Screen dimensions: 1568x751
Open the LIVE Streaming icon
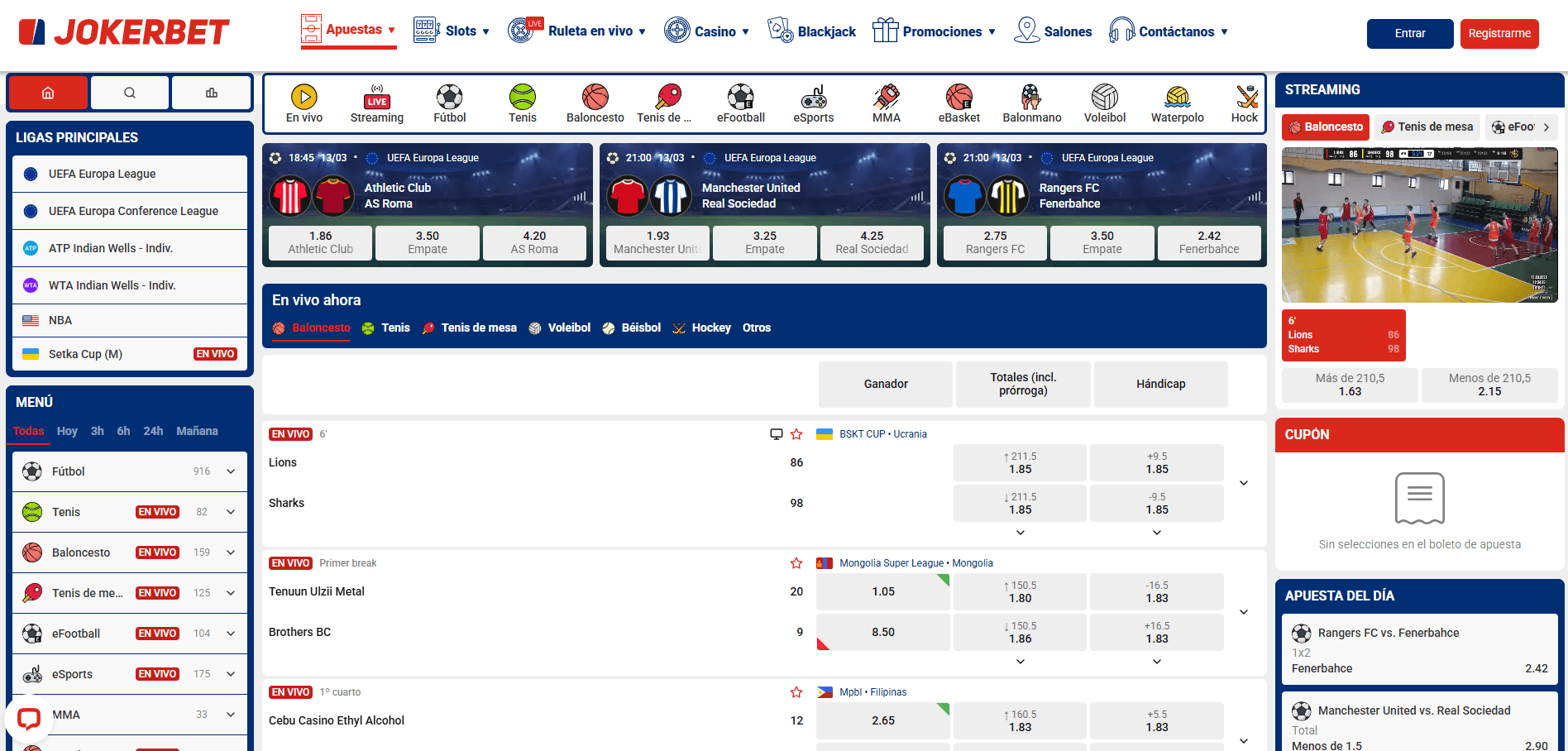point(377,97)
